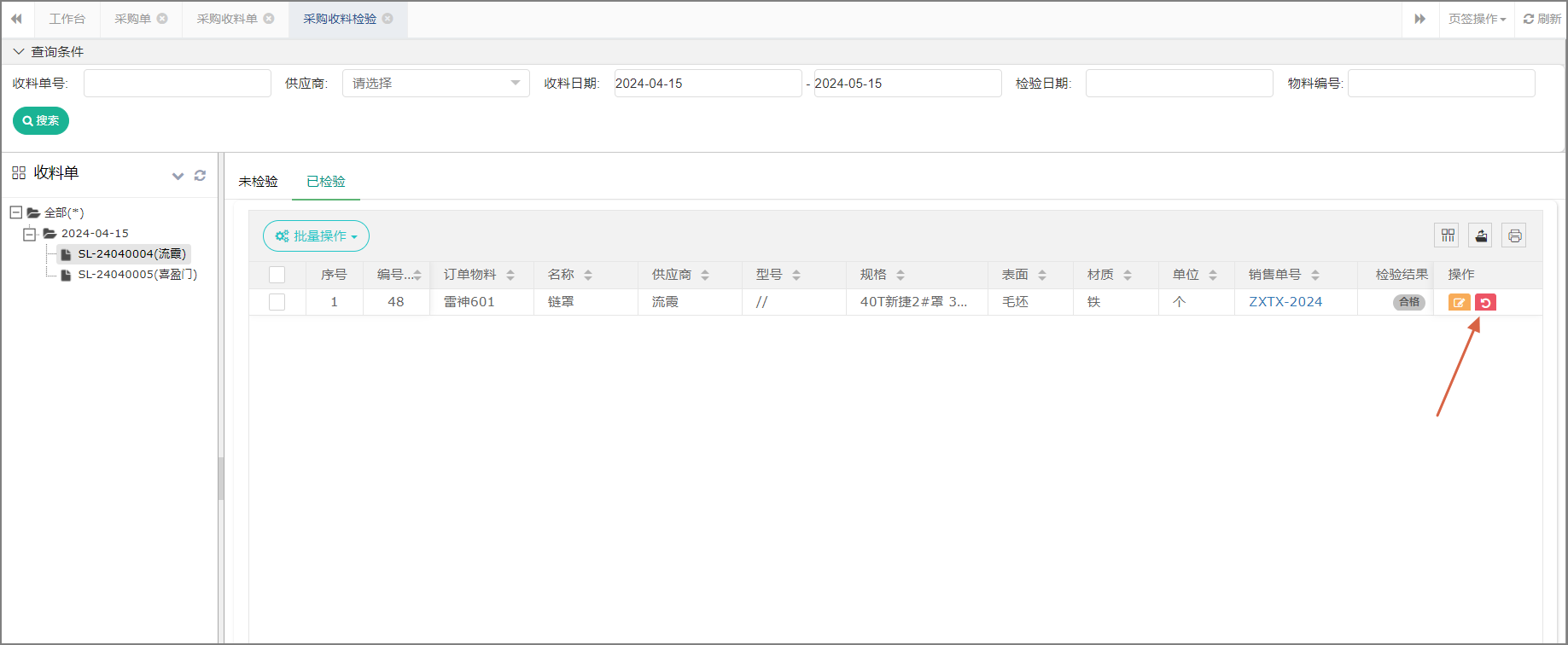
Task: Open the 页签操作 menu
Action: pyautogui.click(x=1477, y=19)
